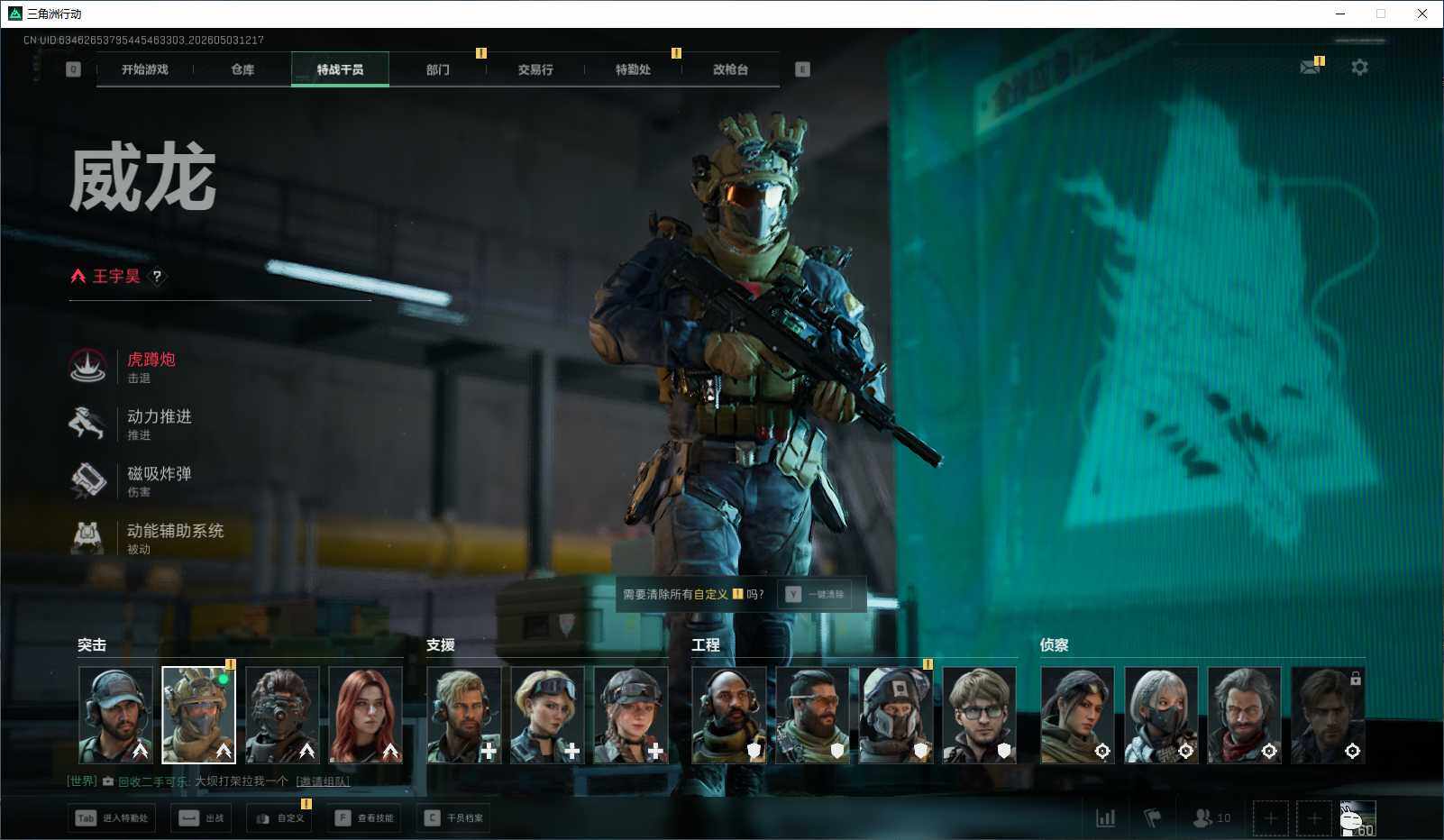Open the 开始游戏 tab
This screenshot has width=1444, height=840.
coord(144,69)
